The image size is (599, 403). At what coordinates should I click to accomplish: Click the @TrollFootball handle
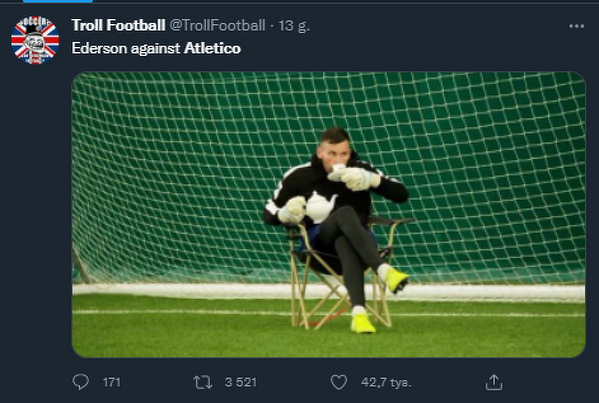click(217, 26)
